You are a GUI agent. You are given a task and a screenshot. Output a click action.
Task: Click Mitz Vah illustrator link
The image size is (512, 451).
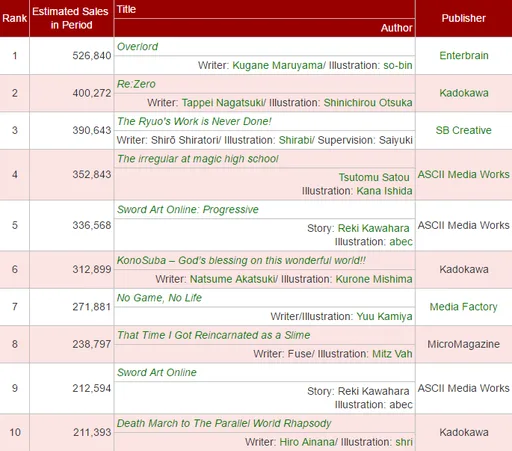392,354
